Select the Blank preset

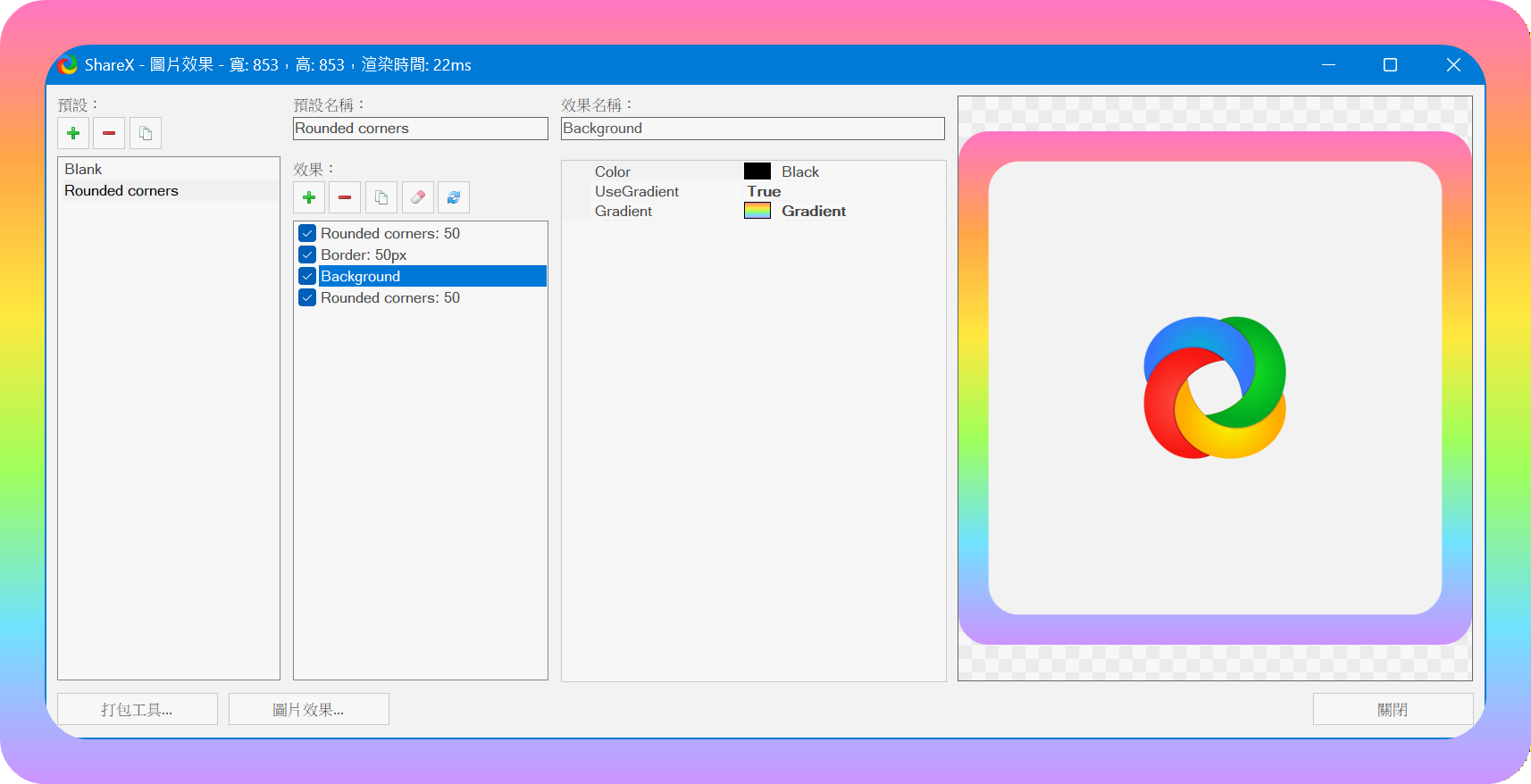coord(169,169)
